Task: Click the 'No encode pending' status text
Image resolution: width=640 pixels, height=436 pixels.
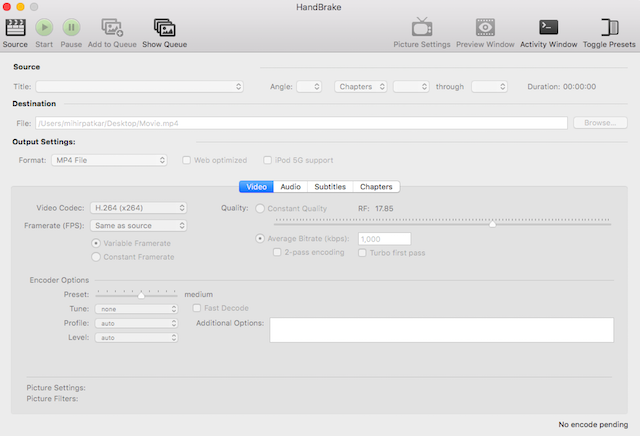Action: click(x=593, y=425)
